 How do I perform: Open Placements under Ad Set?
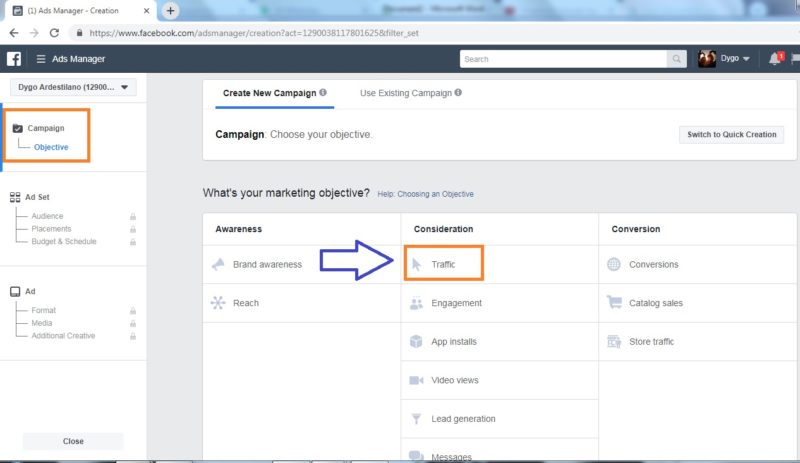tap(52, 229)
